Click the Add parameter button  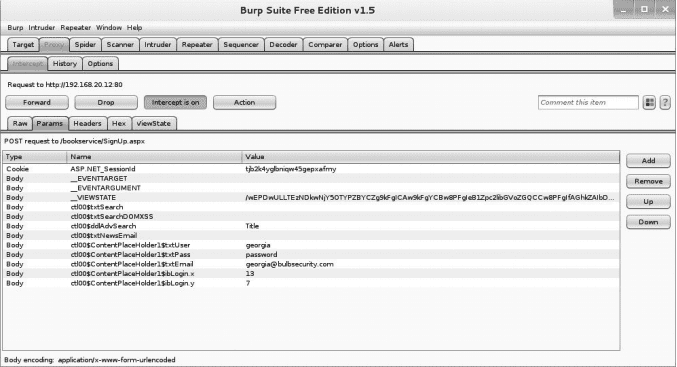coord(648,161)
